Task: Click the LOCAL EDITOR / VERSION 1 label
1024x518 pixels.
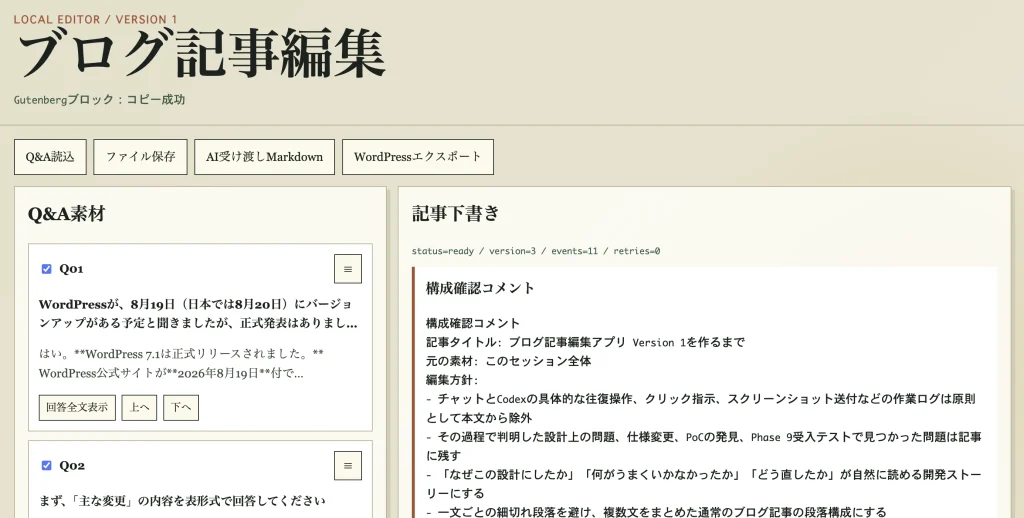Action: coord(95,20)
